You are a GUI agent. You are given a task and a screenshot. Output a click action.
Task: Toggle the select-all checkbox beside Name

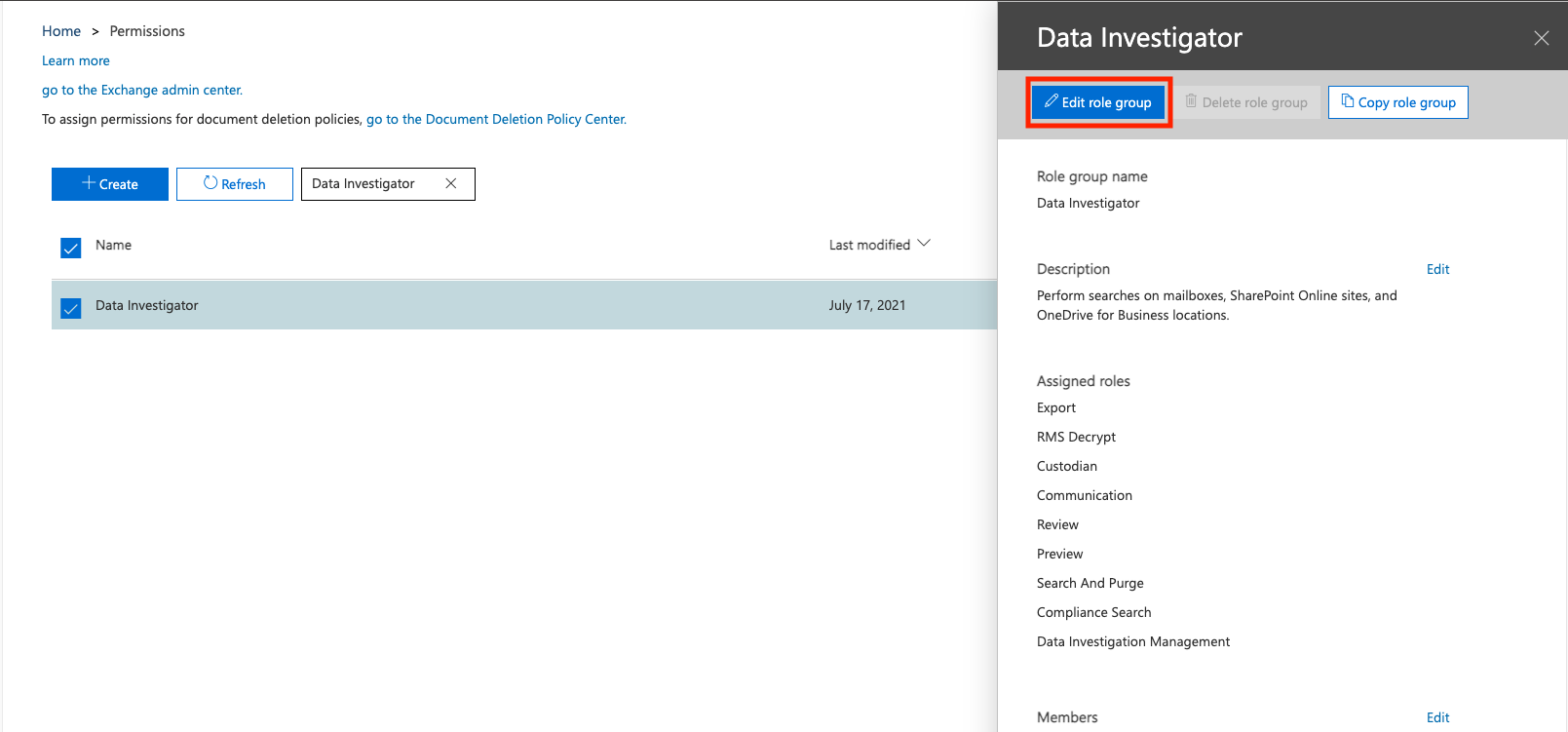(71, 248)
